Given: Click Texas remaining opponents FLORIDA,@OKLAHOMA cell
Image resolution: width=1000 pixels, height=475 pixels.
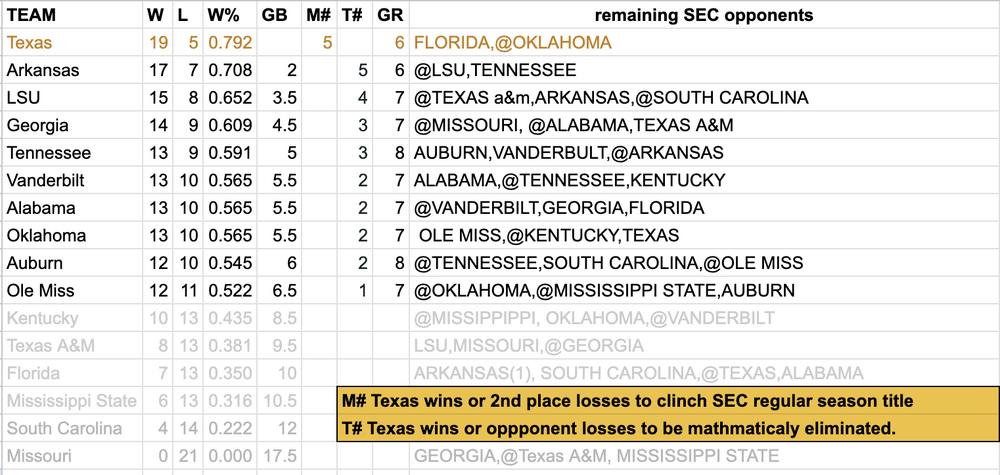Looking at the screenshot, I should click(x=512, y=43).
